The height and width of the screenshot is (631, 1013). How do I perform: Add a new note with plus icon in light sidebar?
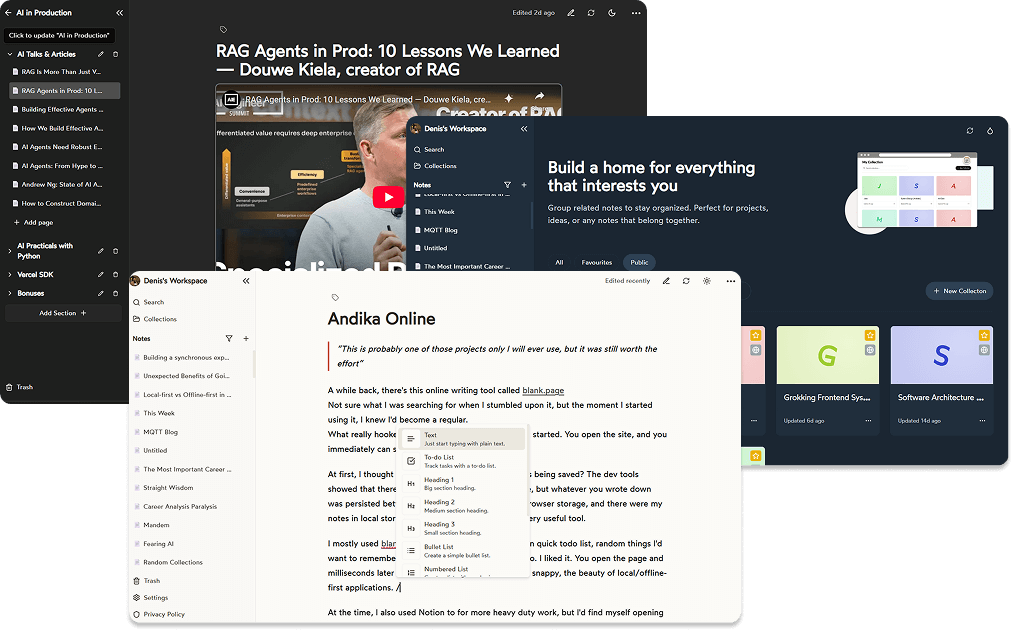(246, 339)
